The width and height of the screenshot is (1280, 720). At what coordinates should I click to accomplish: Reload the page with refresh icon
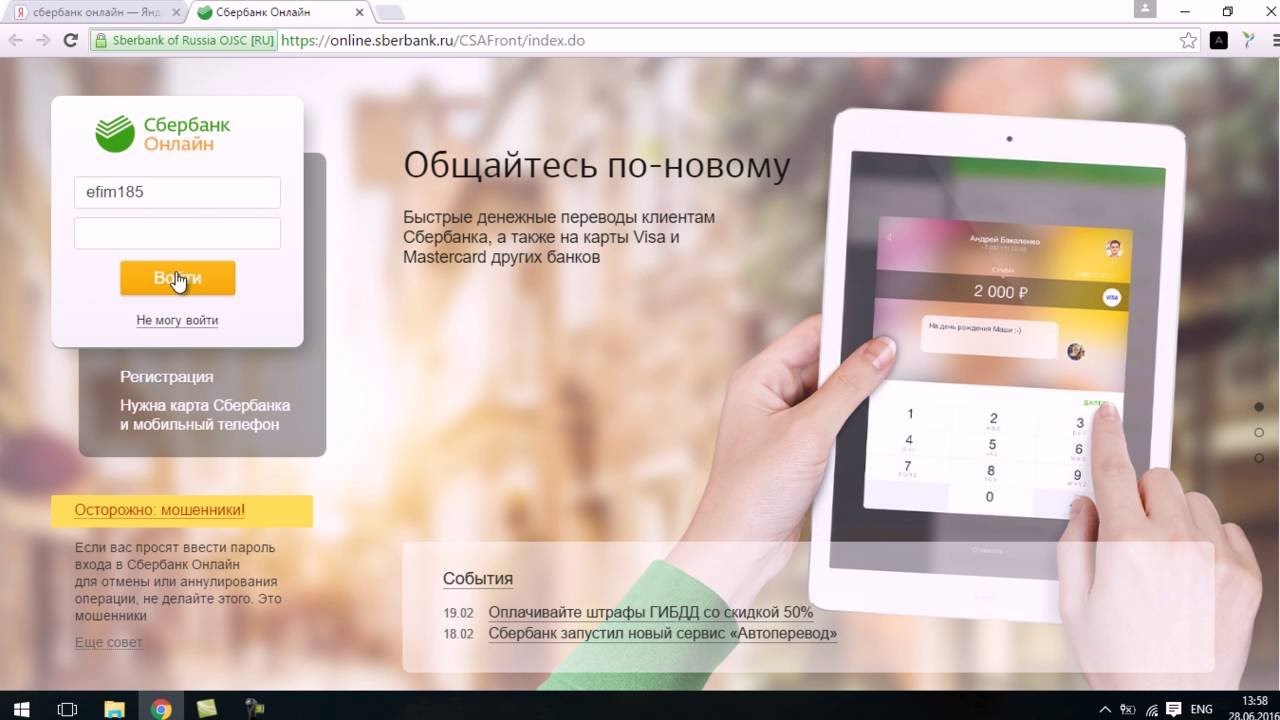coord(70,41)
